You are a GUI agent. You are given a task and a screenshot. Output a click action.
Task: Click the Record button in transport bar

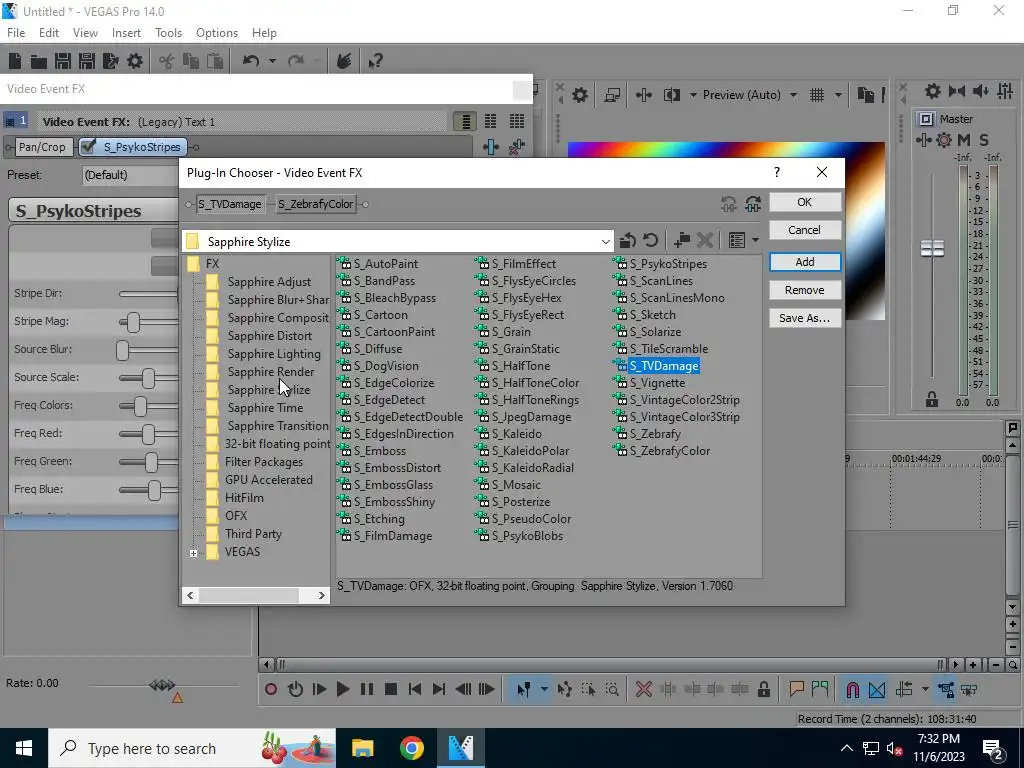point(271,689)
